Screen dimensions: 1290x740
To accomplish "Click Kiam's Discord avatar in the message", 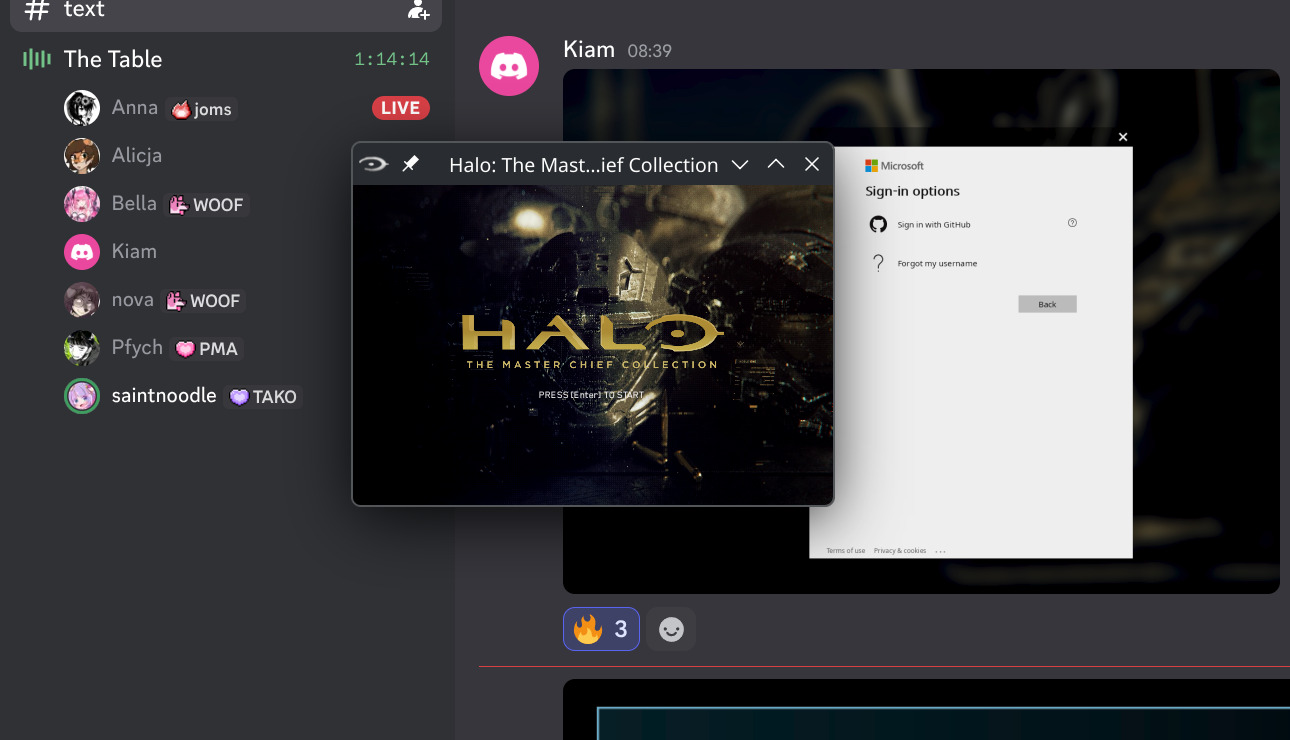I will tap(509, 66).
